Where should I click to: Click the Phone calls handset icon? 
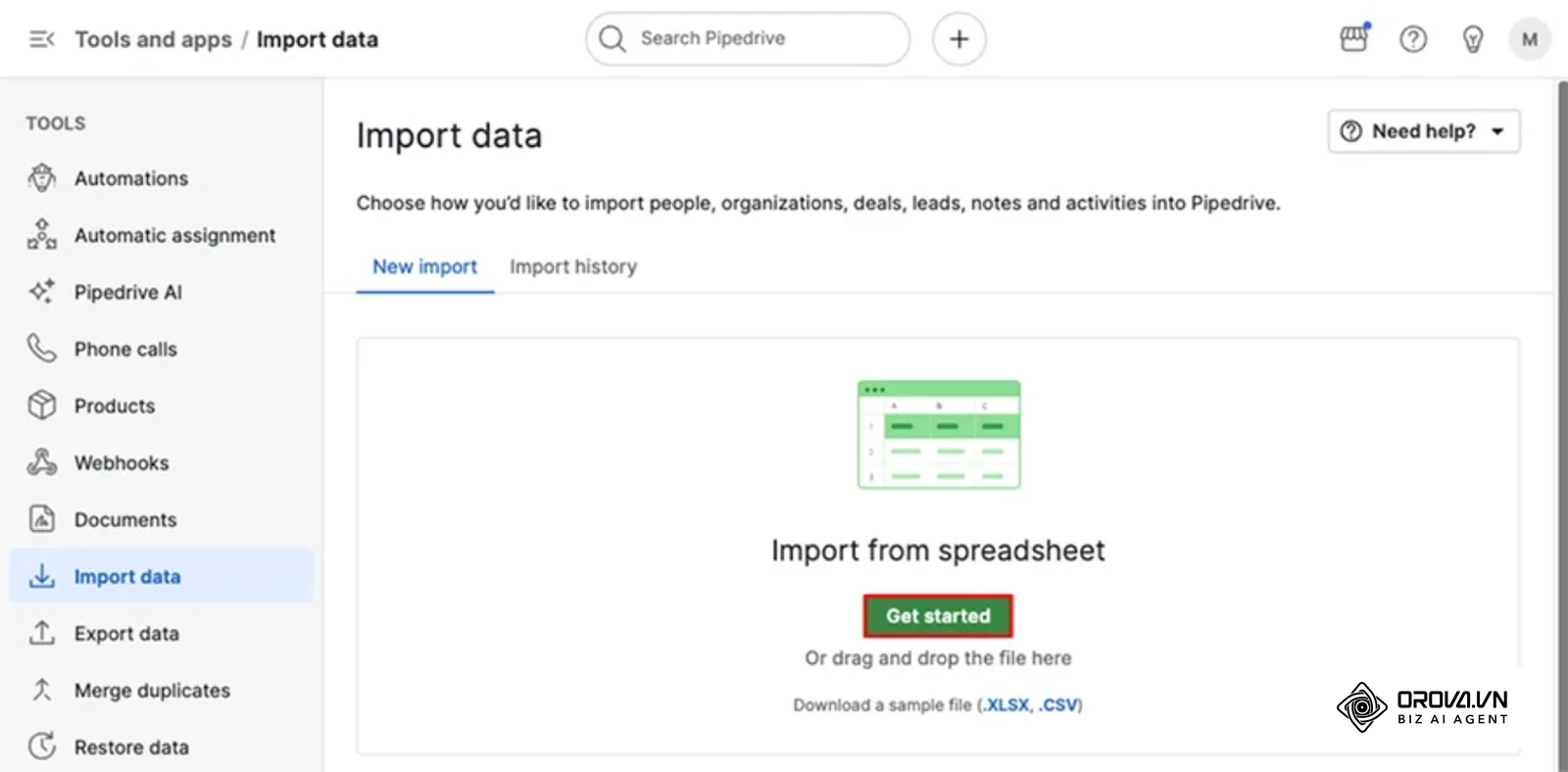point(42,349)
